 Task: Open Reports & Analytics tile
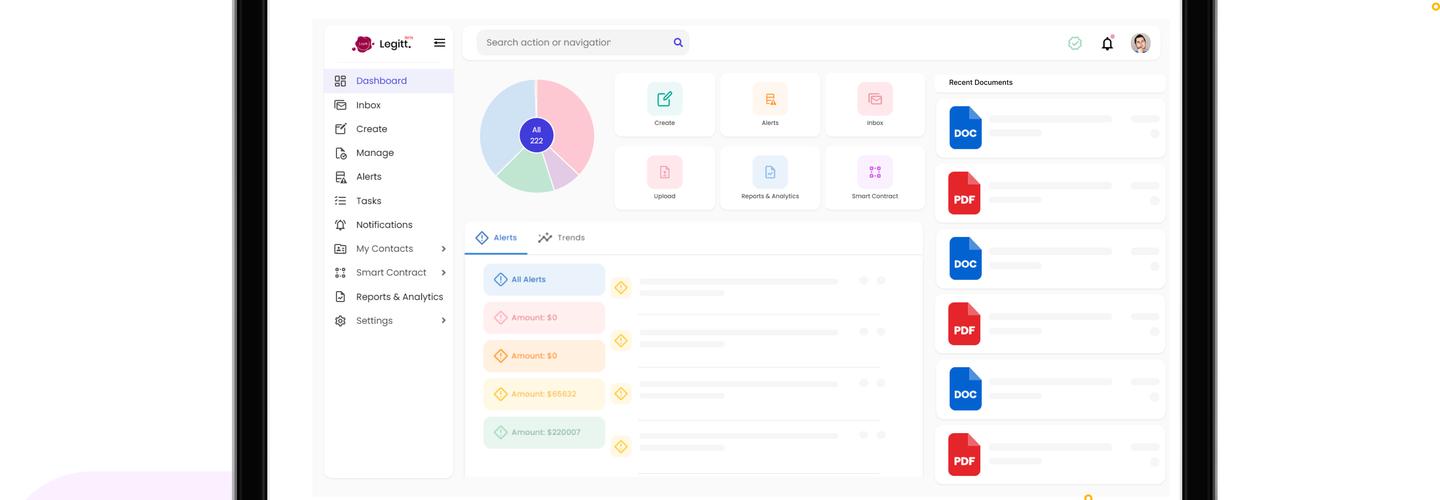pos(770,178)
